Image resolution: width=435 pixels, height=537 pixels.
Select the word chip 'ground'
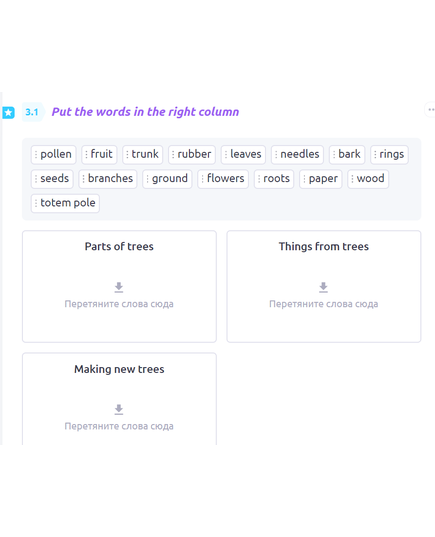click(167, 179)
